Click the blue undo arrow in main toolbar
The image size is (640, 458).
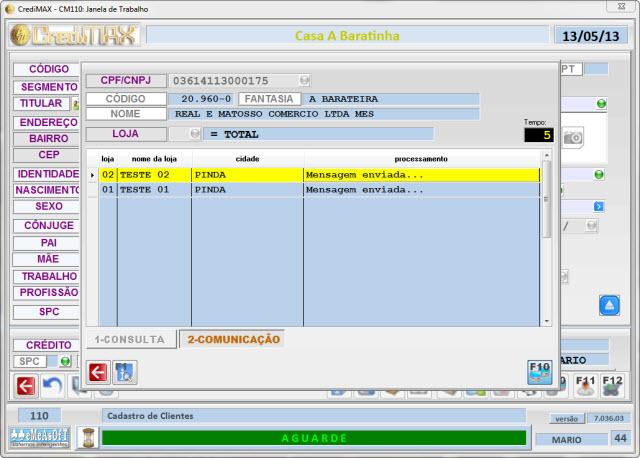(52, 385)
